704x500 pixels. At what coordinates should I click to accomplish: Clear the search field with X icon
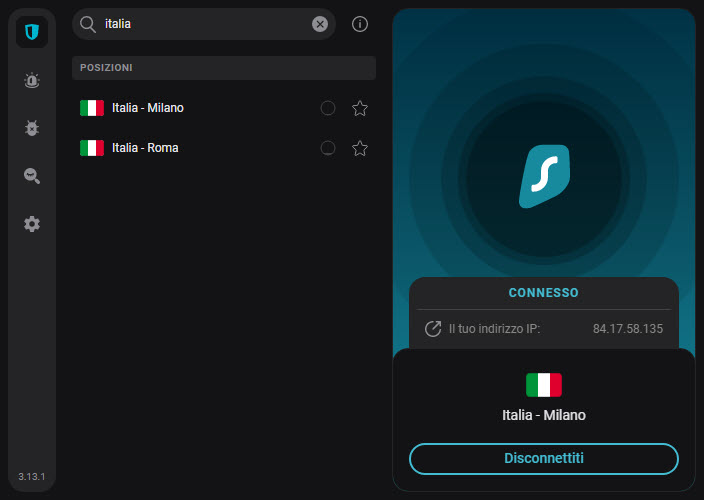(x=320, y=24)
